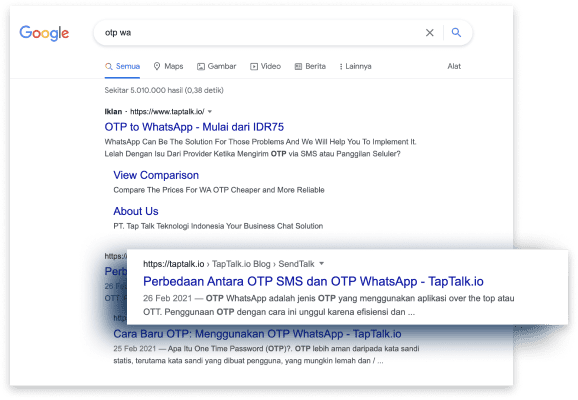Image resolution: width=578 pixels, height=400 pixels.
Task: Click the blue magnifier search icon
Action: pyautogui.click(x=456, y=32)
